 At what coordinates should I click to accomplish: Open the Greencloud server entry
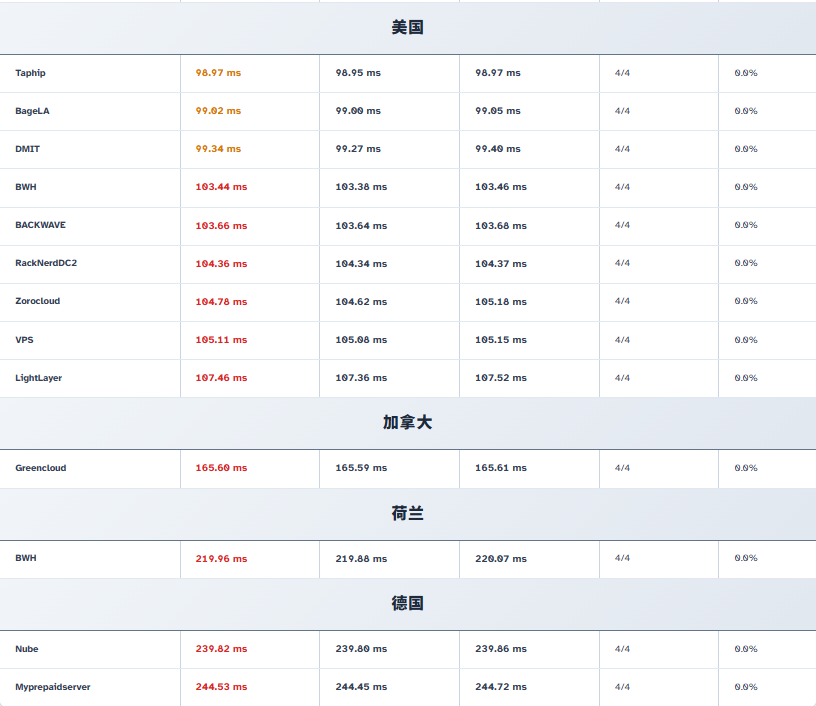click(41, 468)
